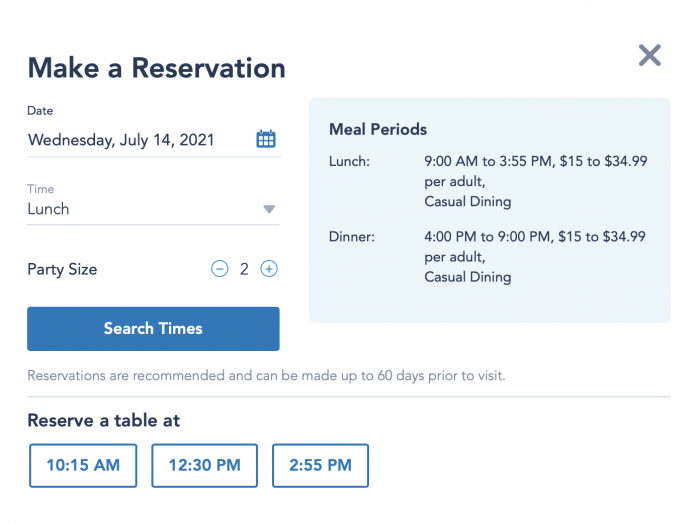Image resolution: width=700 pixels, height=524 pixels.
Task: Decrease party size with minus icon
Action: click(x=219, y=269)
